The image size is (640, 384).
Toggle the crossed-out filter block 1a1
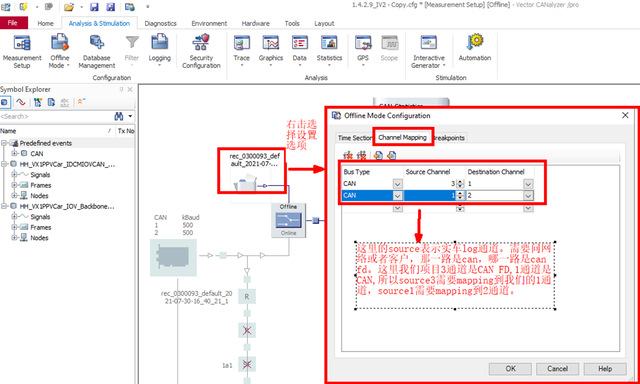click(247, 364)
